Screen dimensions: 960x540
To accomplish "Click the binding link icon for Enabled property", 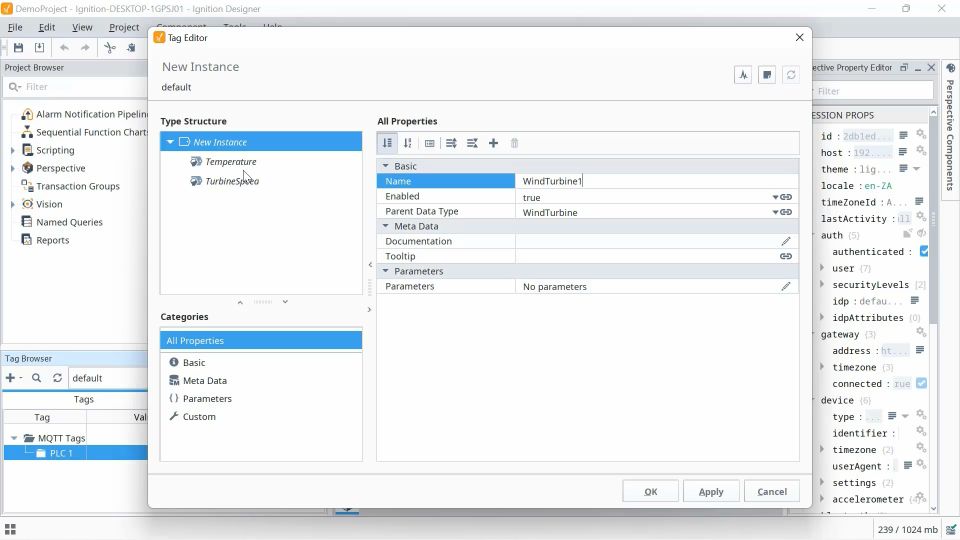I will [x=787, y=197].
